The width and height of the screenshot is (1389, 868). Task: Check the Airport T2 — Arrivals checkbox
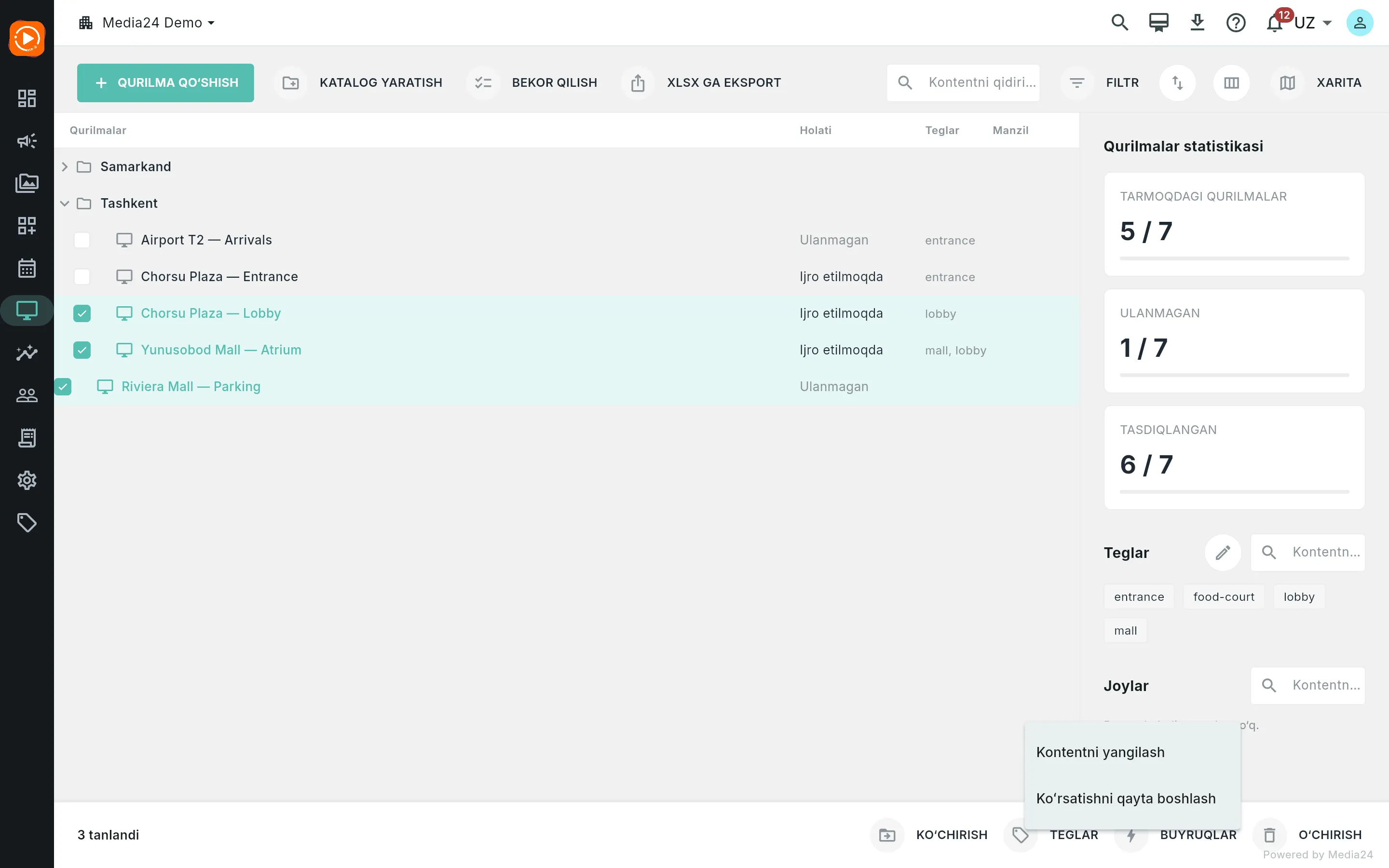point(82,240)
